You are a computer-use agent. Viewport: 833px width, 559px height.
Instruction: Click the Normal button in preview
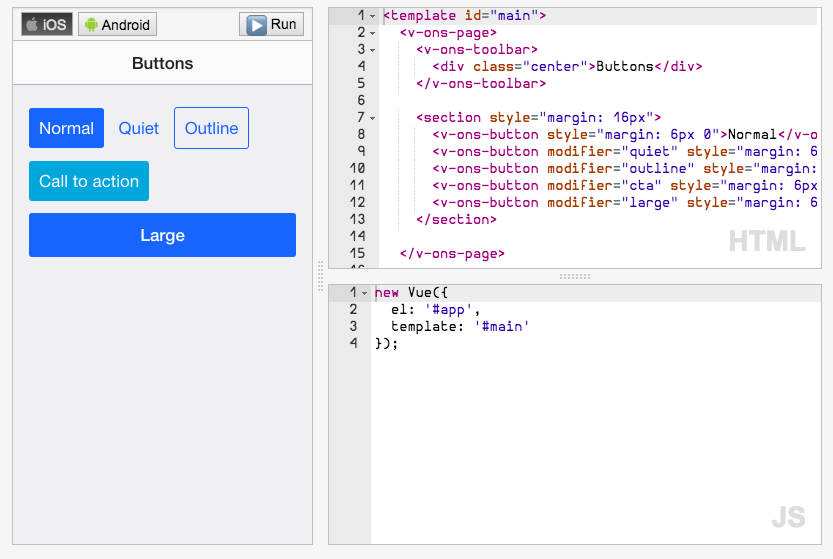66,128
